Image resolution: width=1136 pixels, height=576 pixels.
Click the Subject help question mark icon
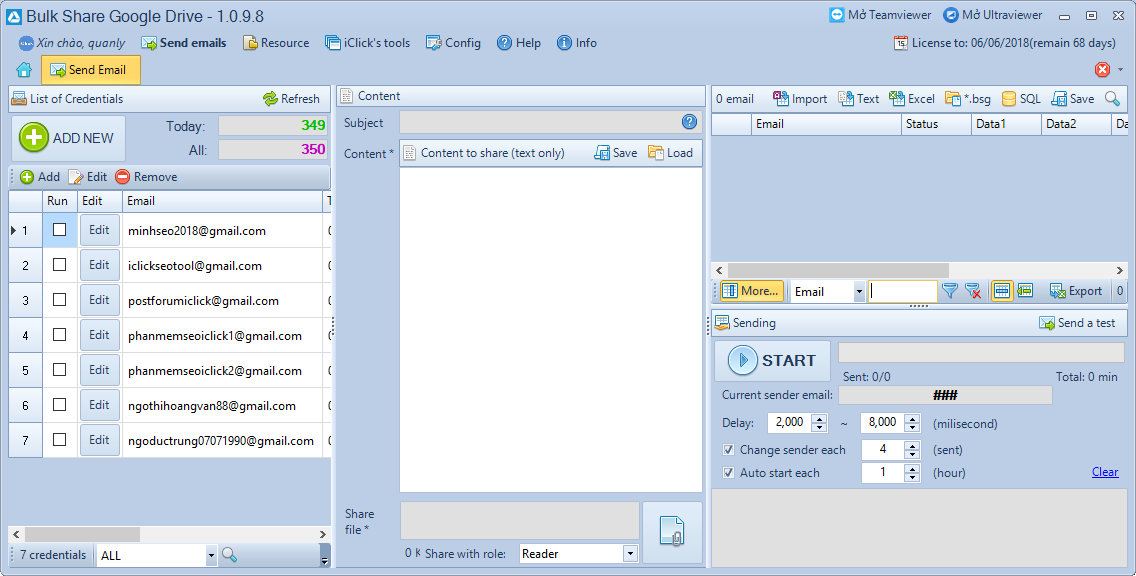pyautogui.click(x=689, y=122)
